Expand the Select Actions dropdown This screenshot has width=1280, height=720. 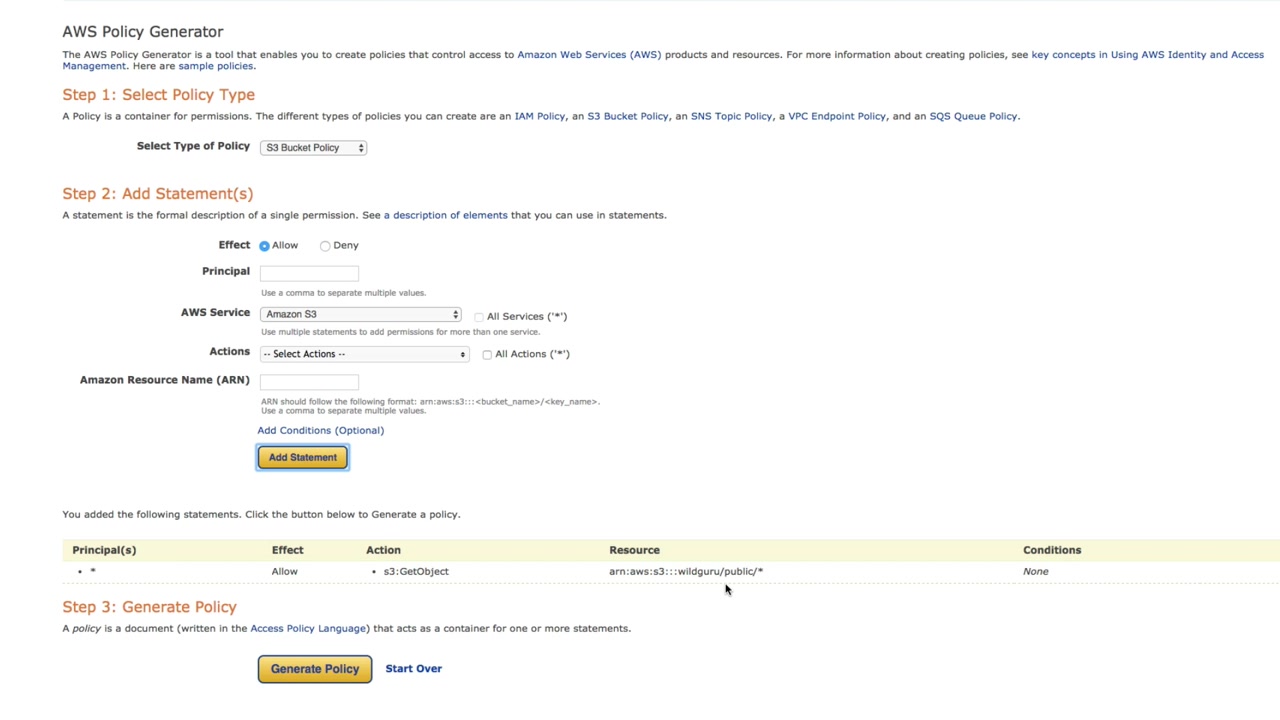click(364, 354)
